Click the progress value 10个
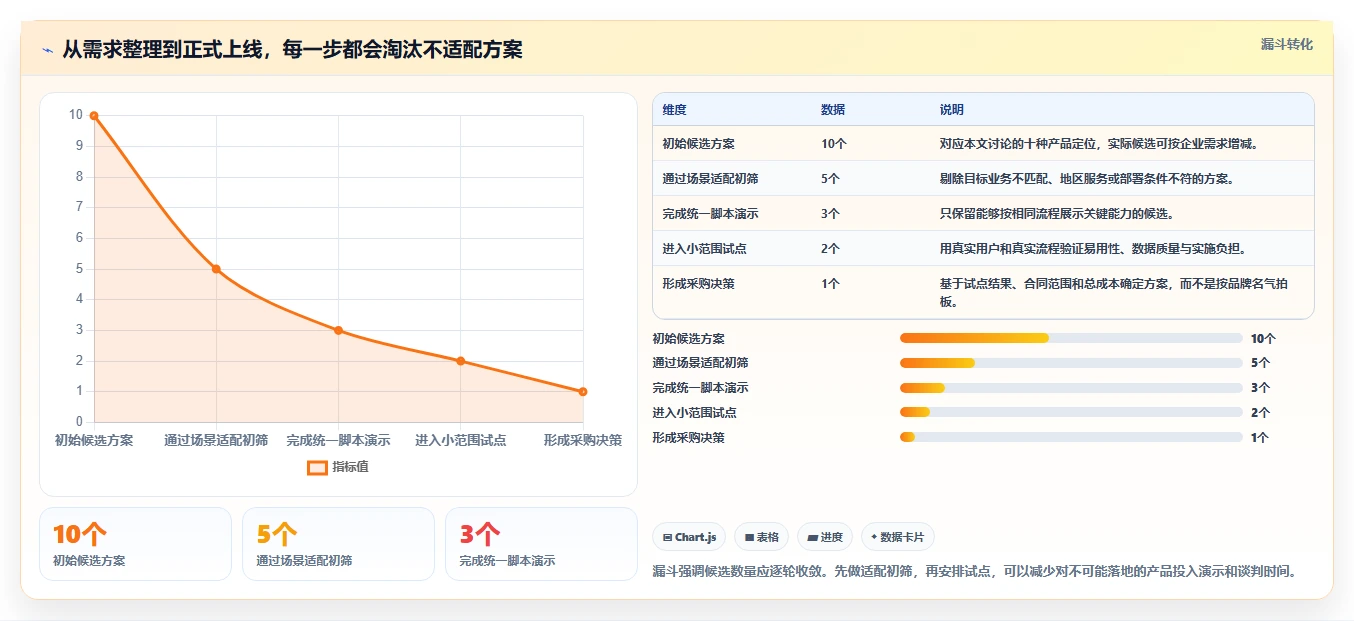The height and width of the screenshot is (621, 1354). (x=1263, y=339)
